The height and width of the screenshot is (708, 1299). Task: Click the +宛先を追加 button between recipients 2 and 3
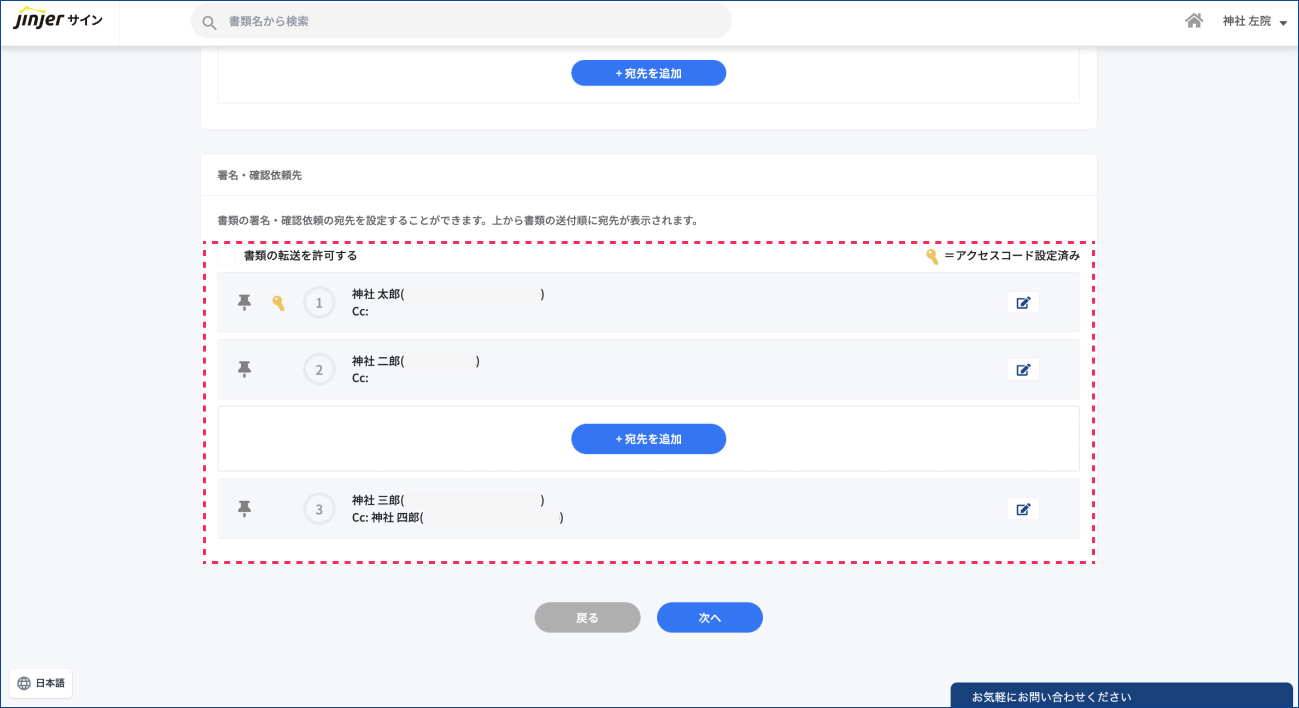tap(648, 439)
